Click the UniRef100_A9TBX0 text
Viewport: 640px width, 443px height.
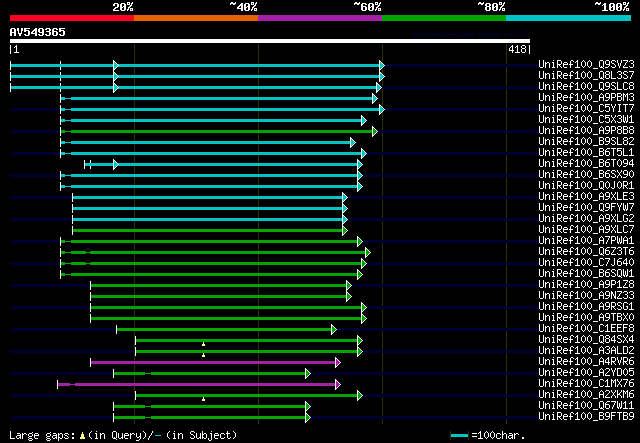point(586,318)
